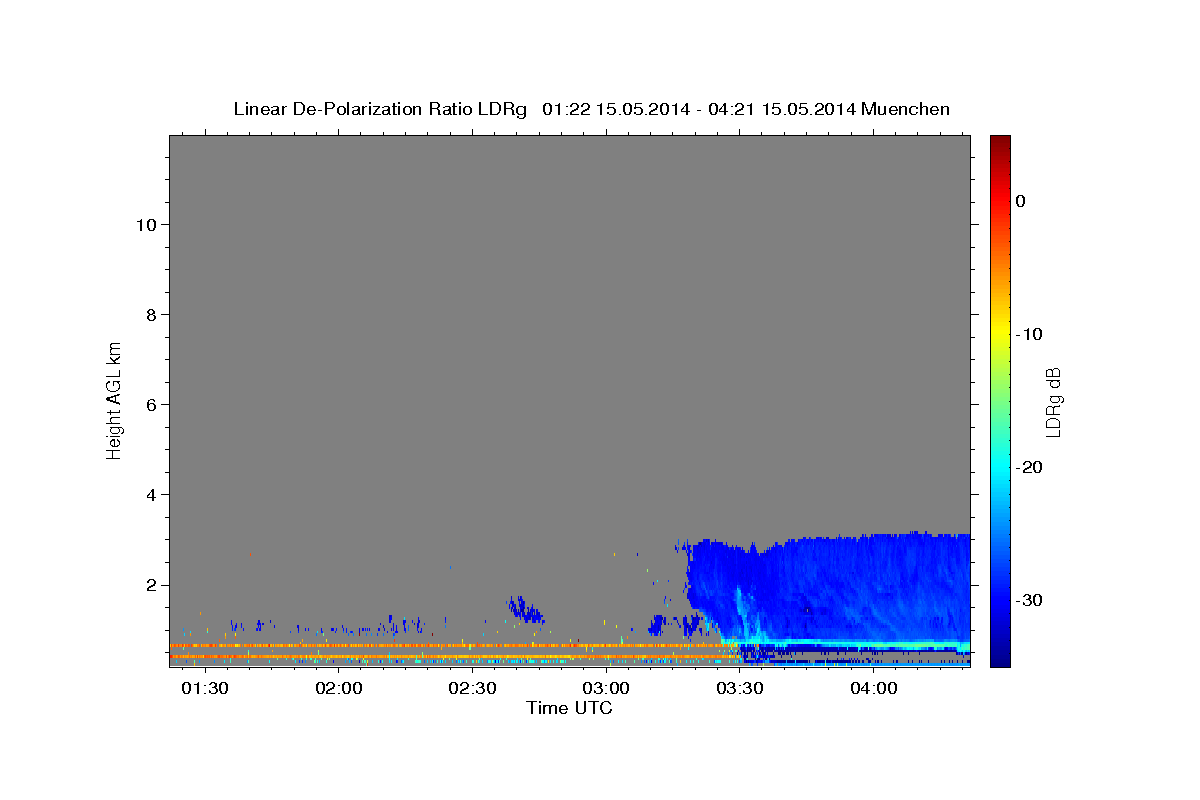This screenshot has width=1200, height=800.
Task: Click the dark red top of the colorbar
Action: tap(1000, 141)
